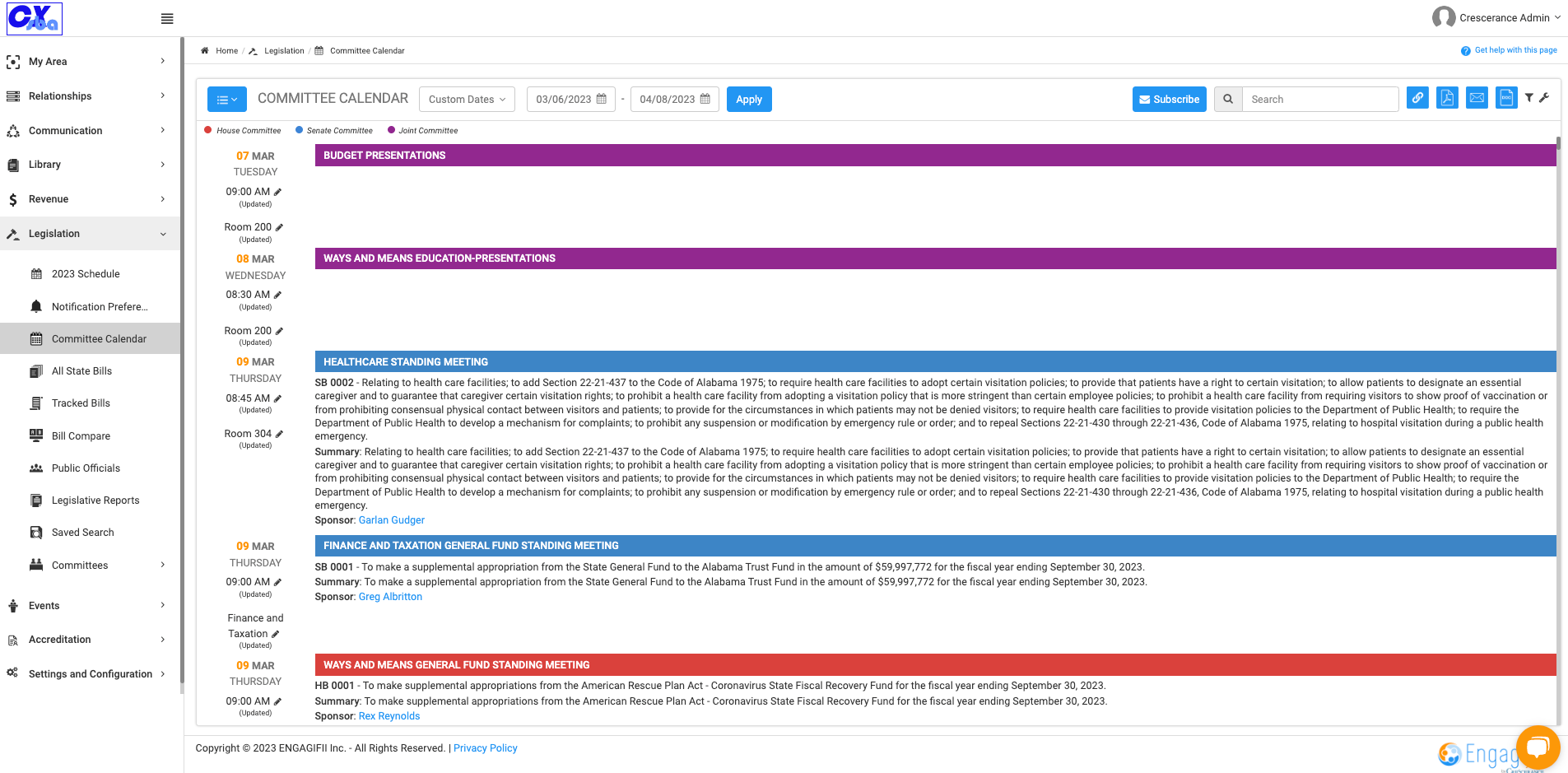The image size is (1568, 773).
Task: Email the committee calendar
Action: point(1477,98)
